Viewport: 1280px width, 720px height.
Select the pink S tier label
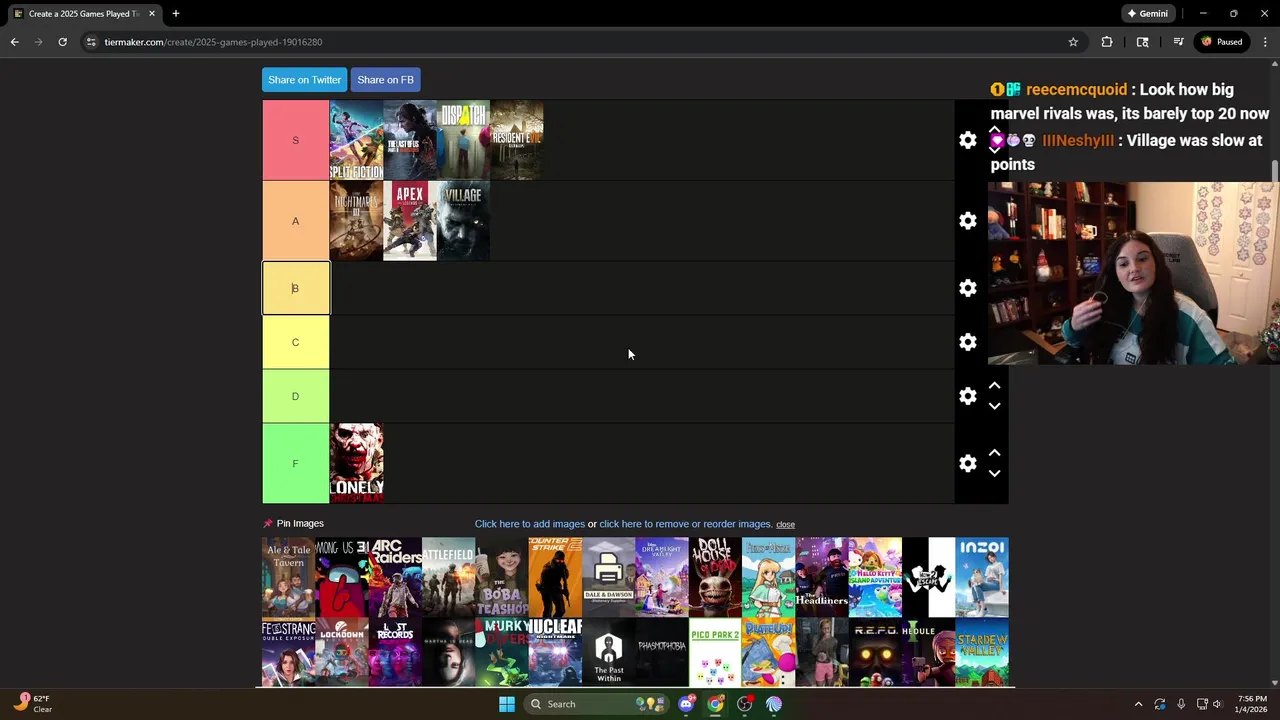click(x=295, y=140)
